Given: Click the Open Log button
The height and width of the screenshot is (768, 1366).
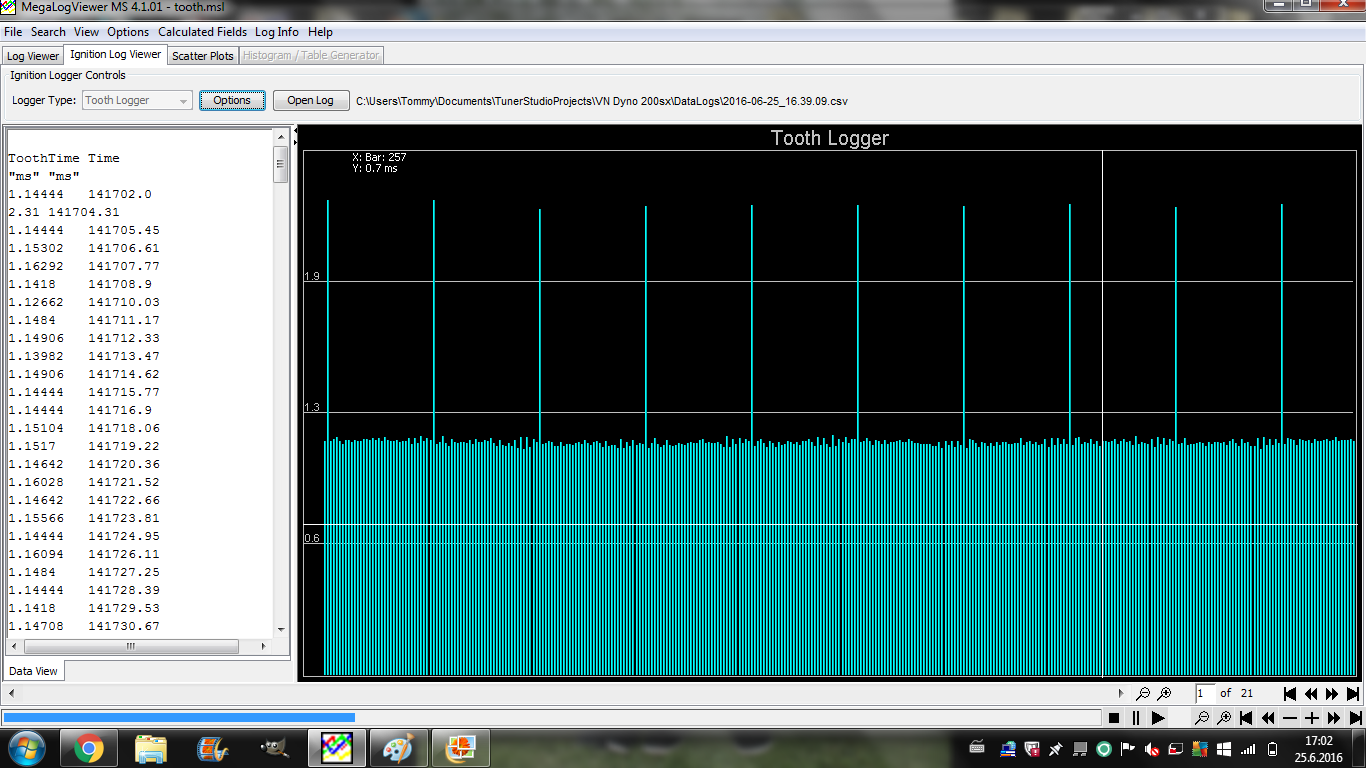Looking at the screenshot, I should pos(311,100).
